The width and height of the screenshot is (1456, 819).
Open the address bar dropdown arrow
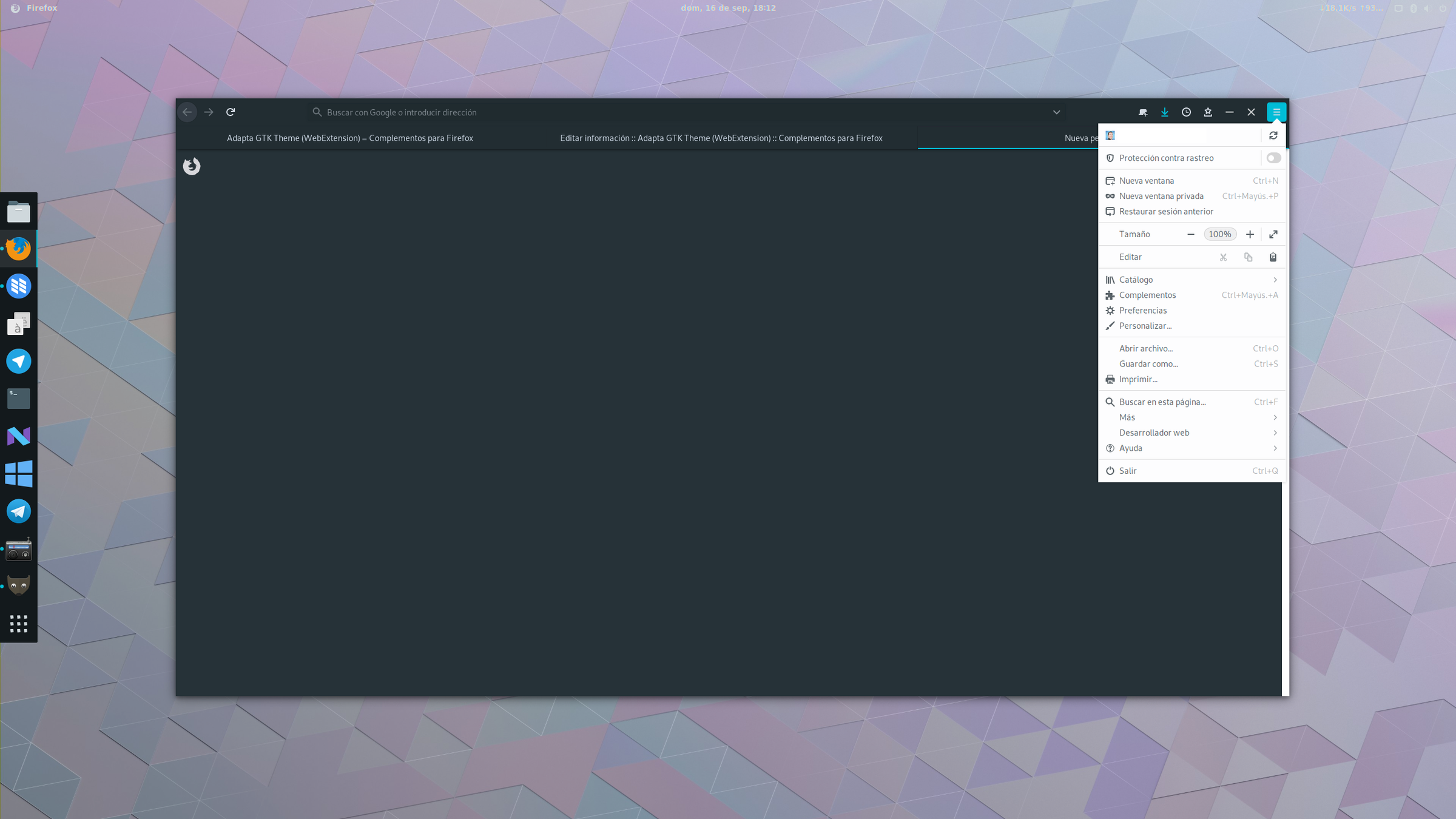click(x=1056, y=112)
